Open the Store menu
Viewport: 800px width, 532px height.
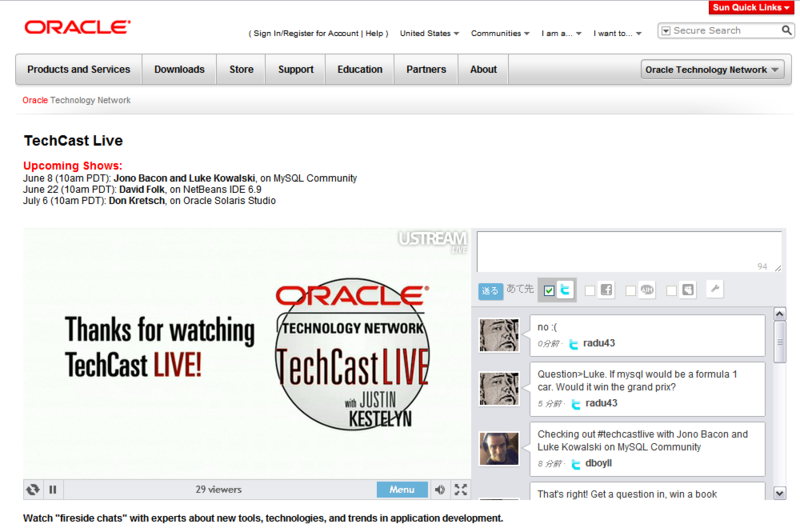pos(241,69)
